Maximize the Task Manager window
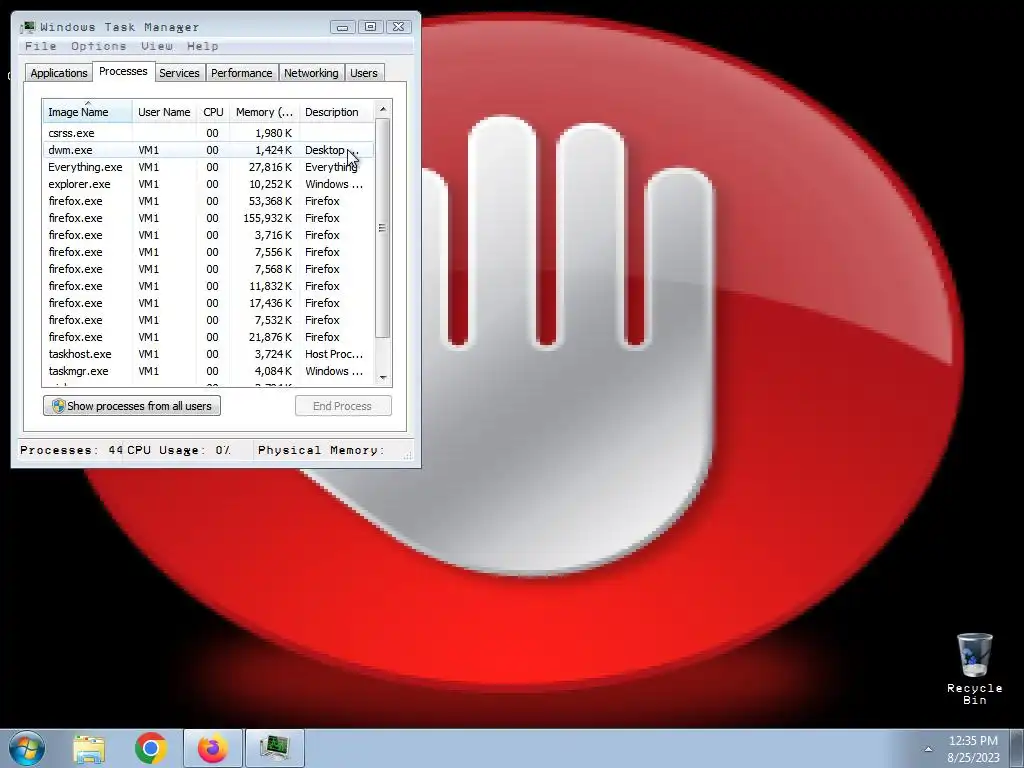This screenshot has height=768, width=1024. pos(370,27)
